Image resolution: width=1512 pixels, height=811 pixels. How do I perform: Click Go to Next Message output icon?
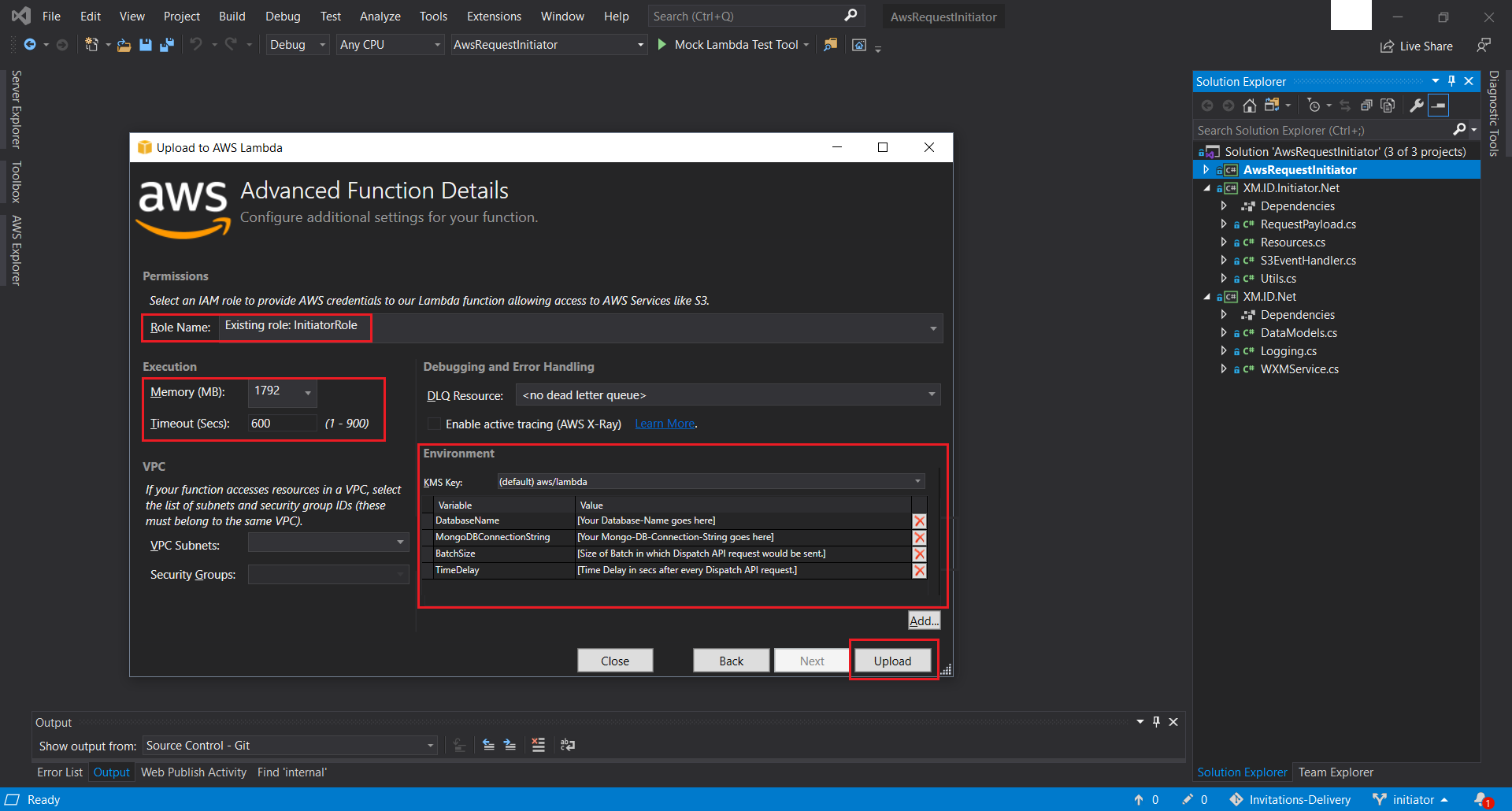click(x=510, y=745)
